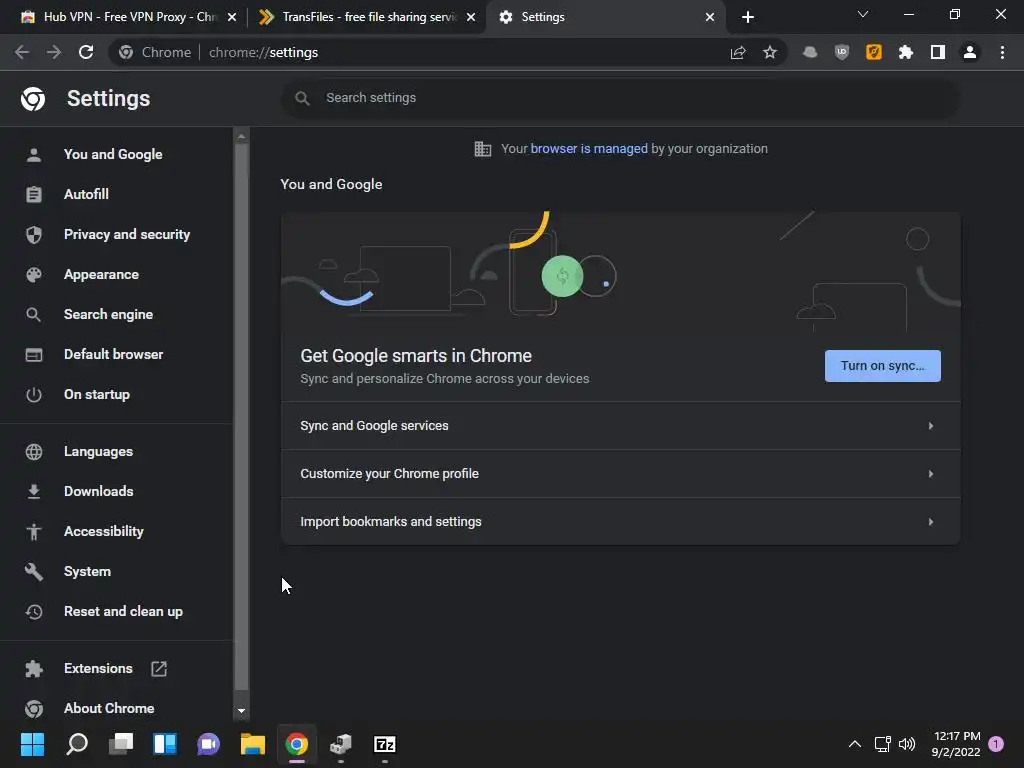This screenshot has height=768, width=1024.
Task: Open a new tab with plus button
Action: click(x=748, y=17)
